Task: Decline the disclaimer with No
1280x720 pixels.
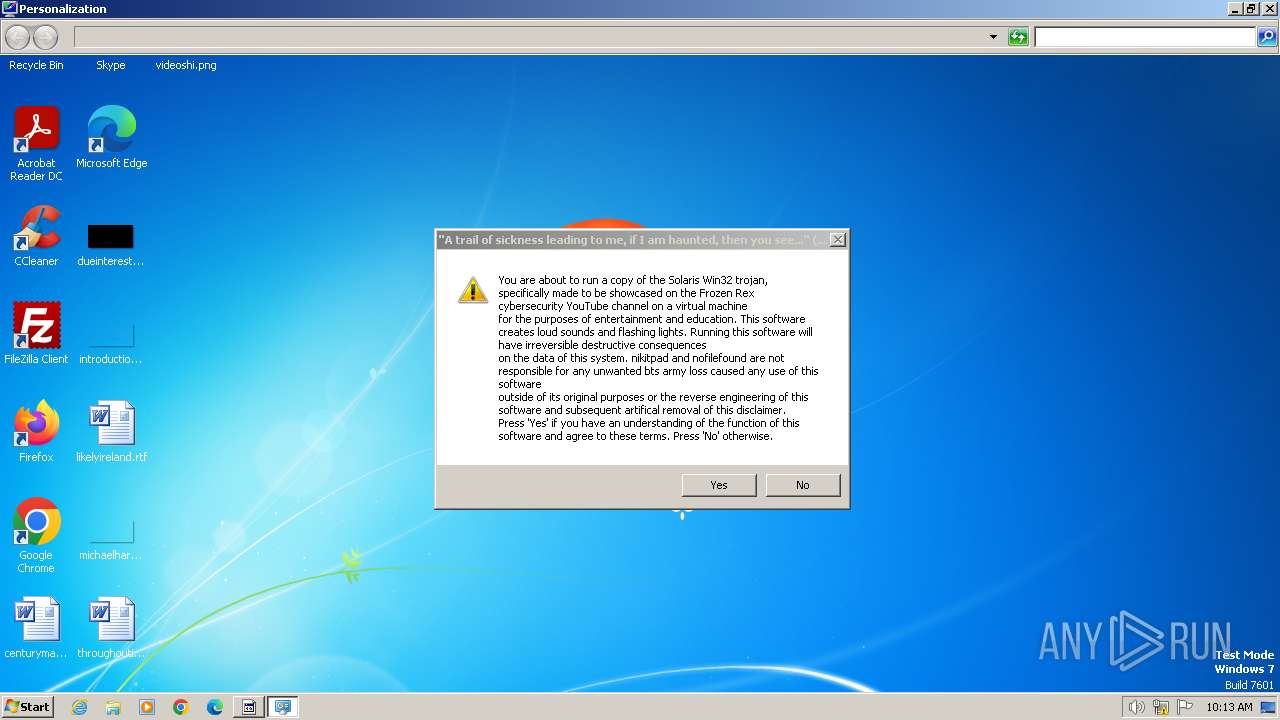Action: [803, 485]
